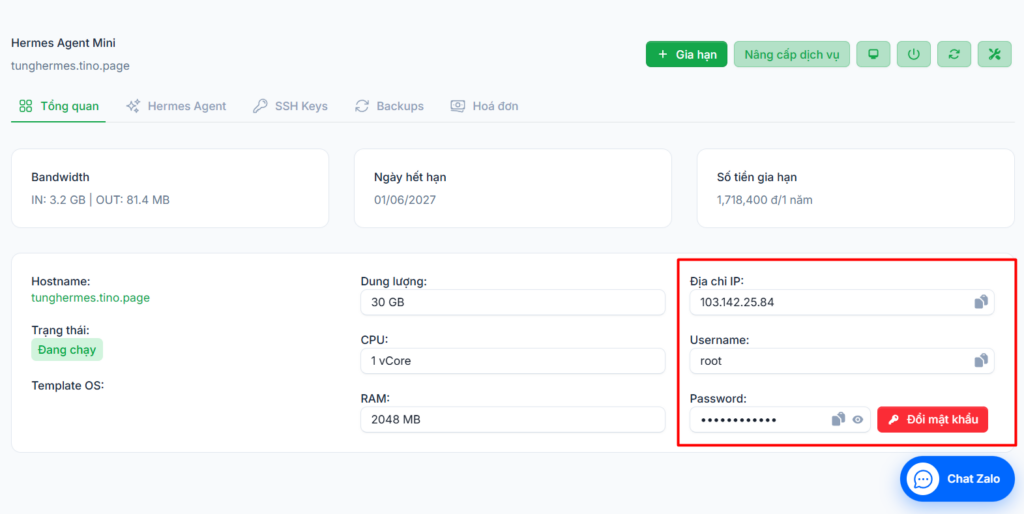Click the expiry date 01/06/2027
The image size is (1024, 514).
click(405, 200)
